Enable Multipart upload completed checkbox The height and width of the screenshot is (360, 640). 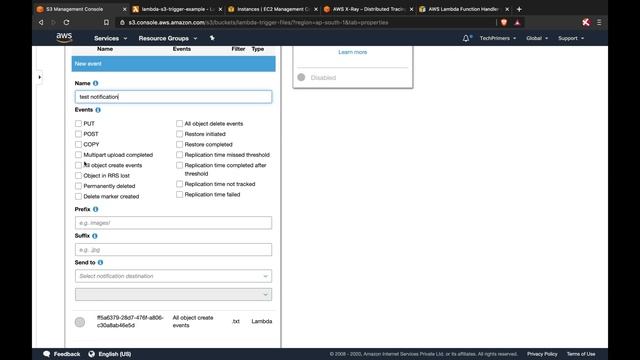click(x=78, y=155)
